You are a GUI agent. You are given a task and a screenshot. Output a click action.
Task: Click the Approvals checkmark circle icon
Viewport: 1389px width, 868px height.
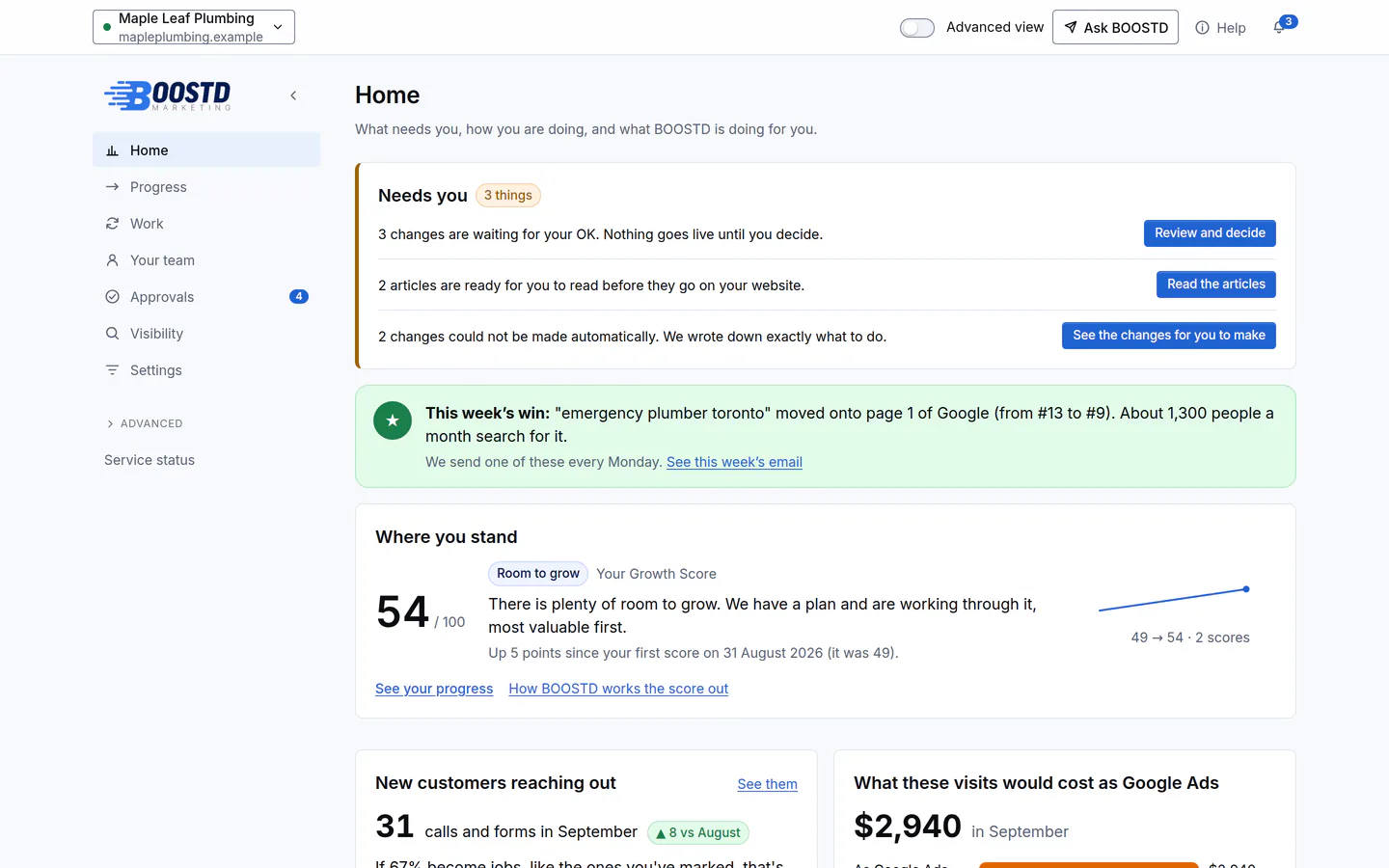(112, 297)
